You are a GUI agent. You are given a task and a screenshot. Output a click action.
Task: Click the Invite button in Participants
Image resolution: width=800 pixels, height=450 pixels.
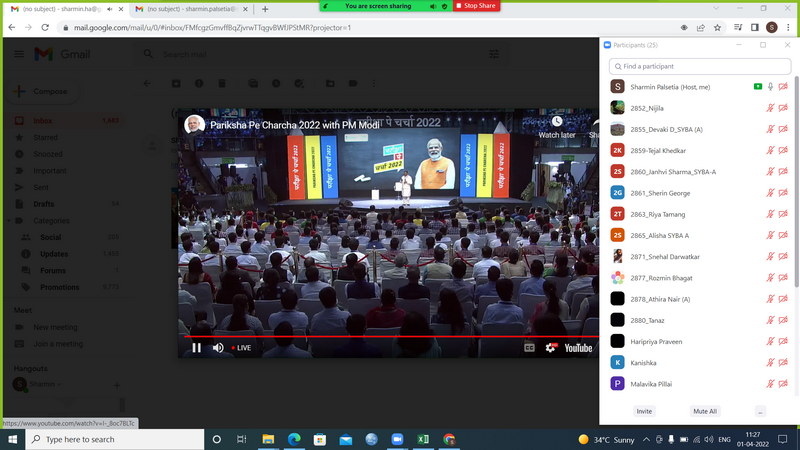644,411
